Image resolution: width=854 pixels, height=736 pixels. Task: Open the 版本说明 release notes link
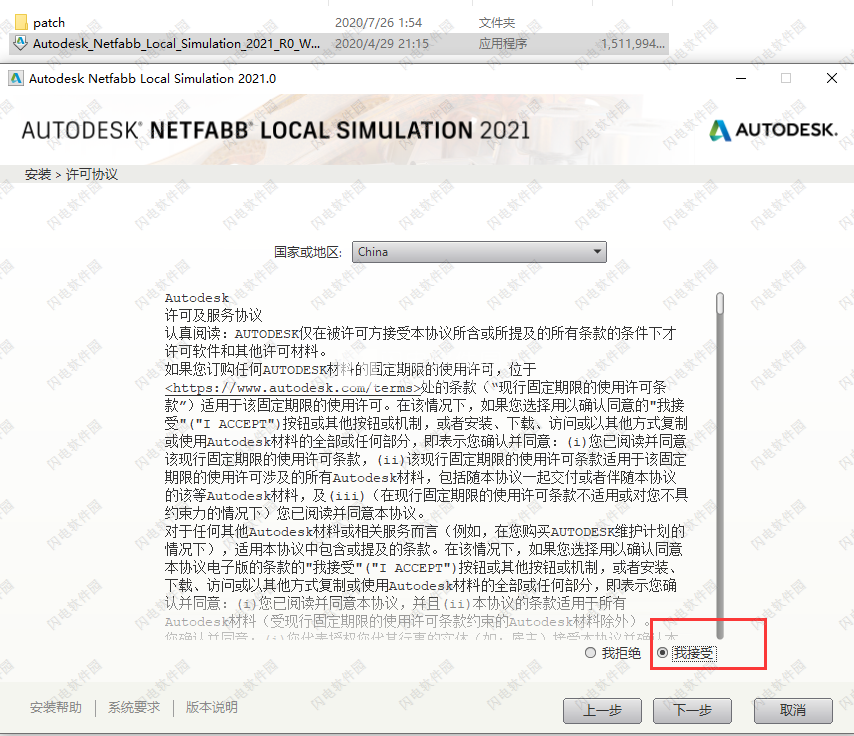pyautogui.click(x=212, y=707)
